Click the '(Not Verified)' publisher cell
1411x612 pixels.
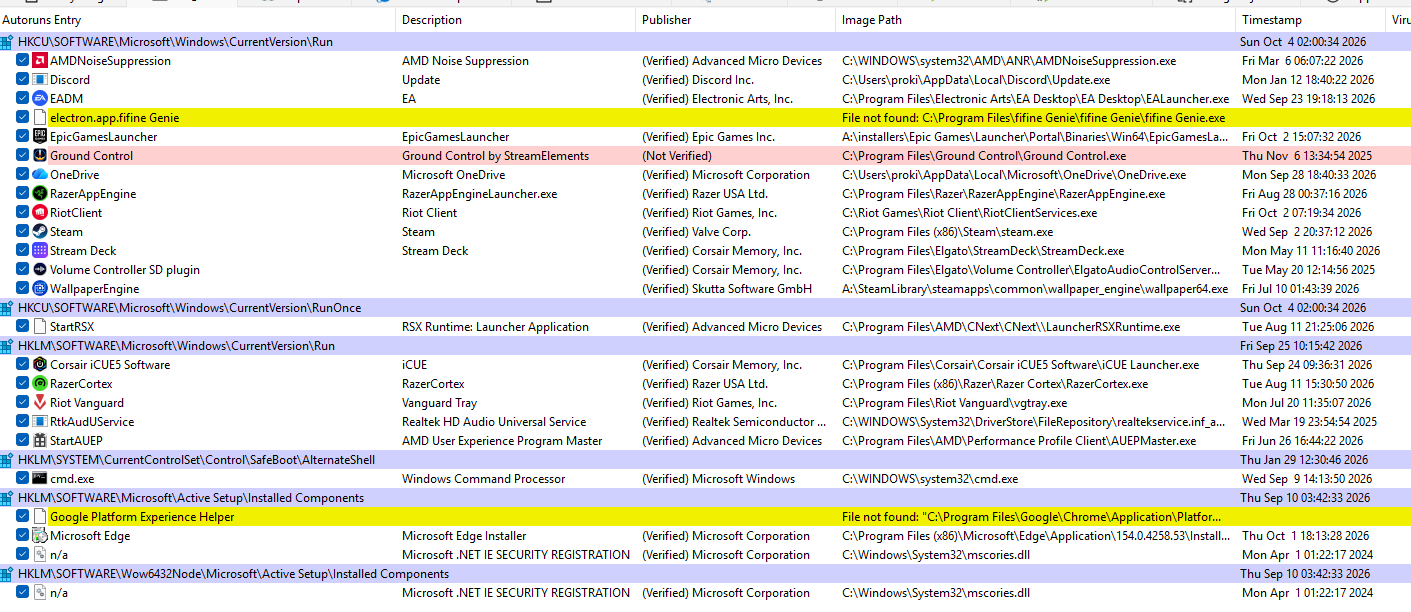[x=677, y=156]
